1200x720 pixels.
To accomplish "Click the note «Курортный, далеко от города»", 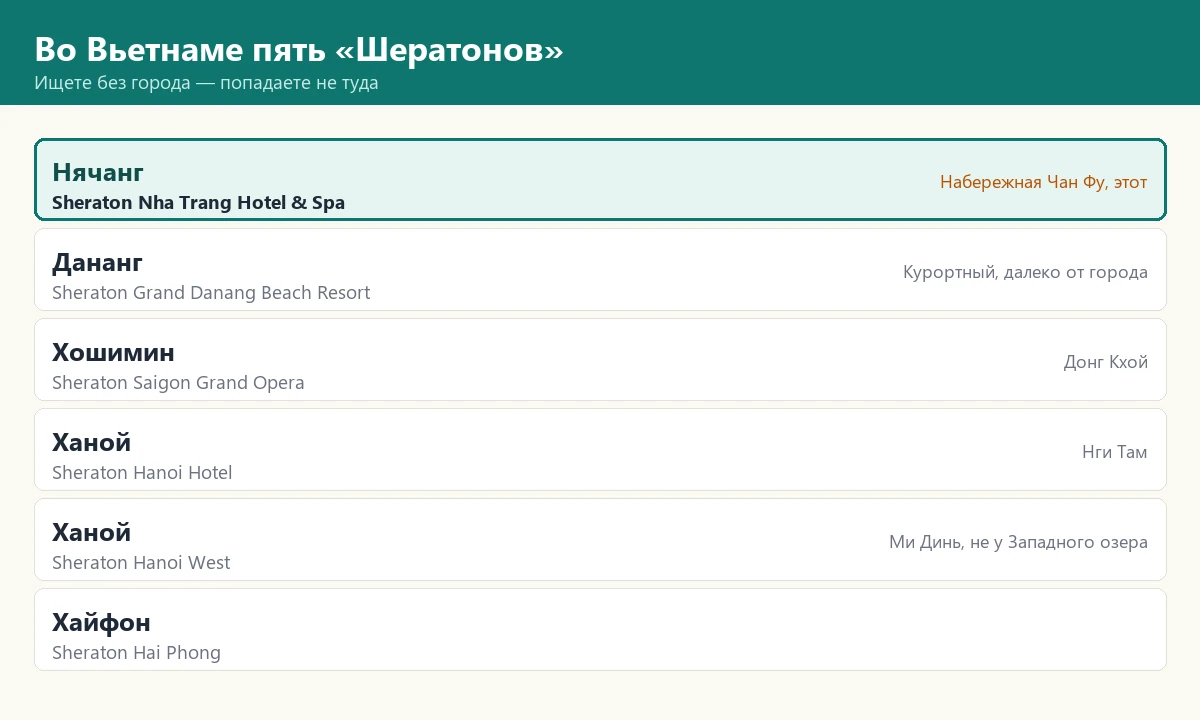I will click(1025, 272).
